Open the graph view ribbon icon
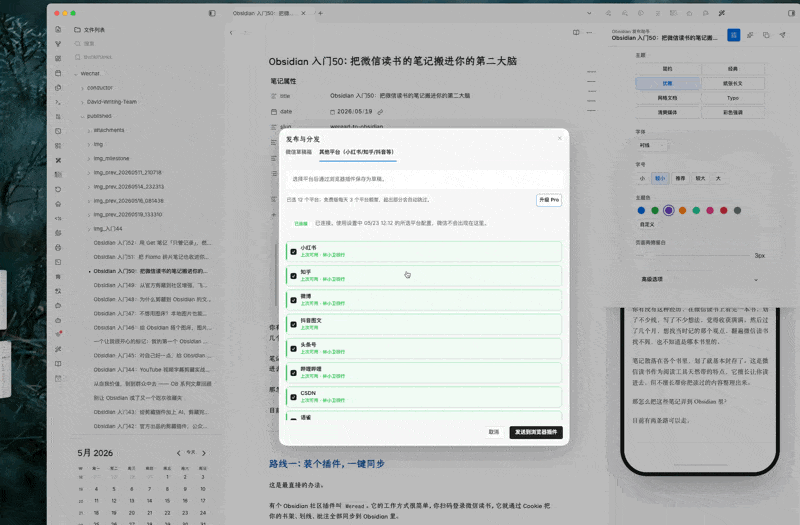This screenshot has height=525, width=800. (58, 44)
